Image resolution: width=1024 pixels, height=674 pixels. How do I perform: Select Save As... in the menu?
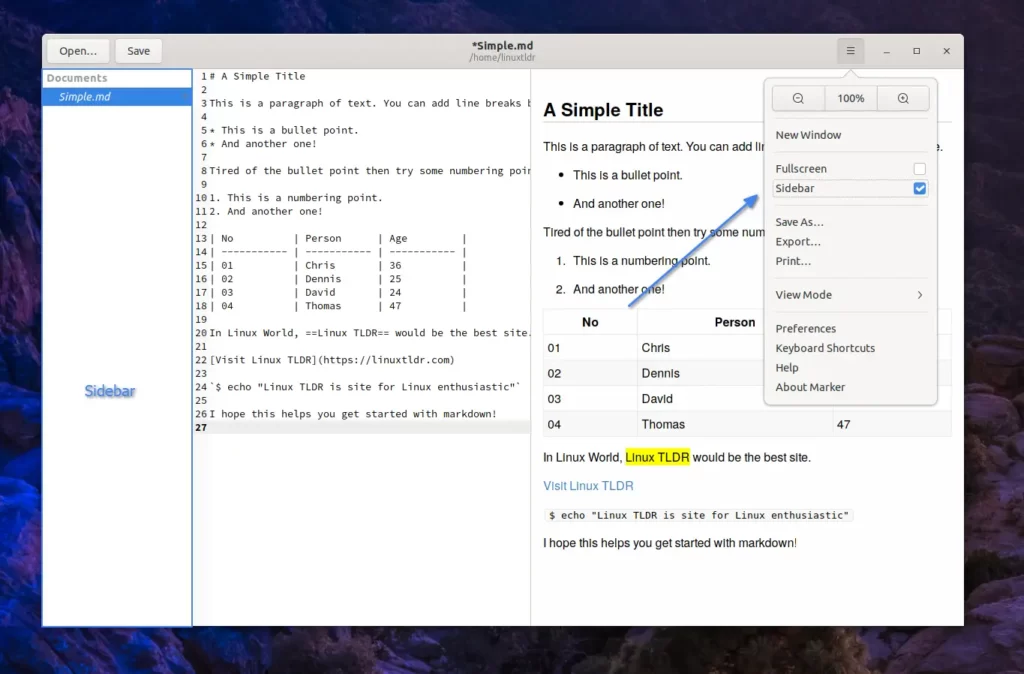click(850, 222)
